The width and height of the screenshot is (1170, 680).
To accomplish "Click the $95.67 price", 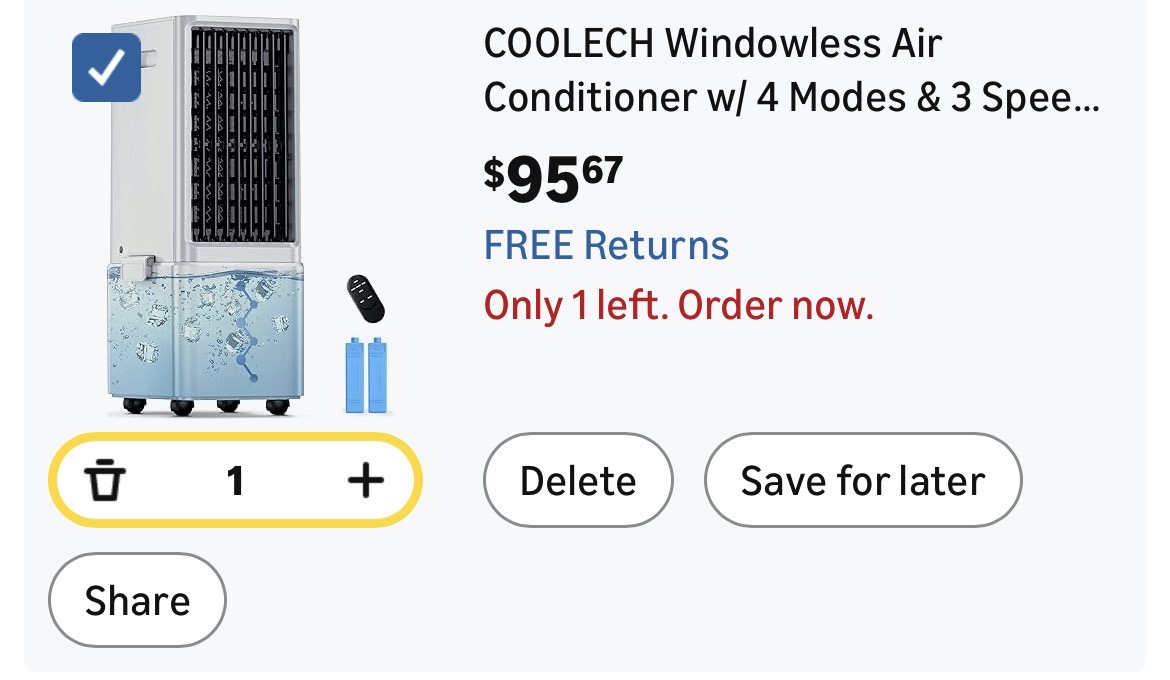I will click(x=553, y=179).
